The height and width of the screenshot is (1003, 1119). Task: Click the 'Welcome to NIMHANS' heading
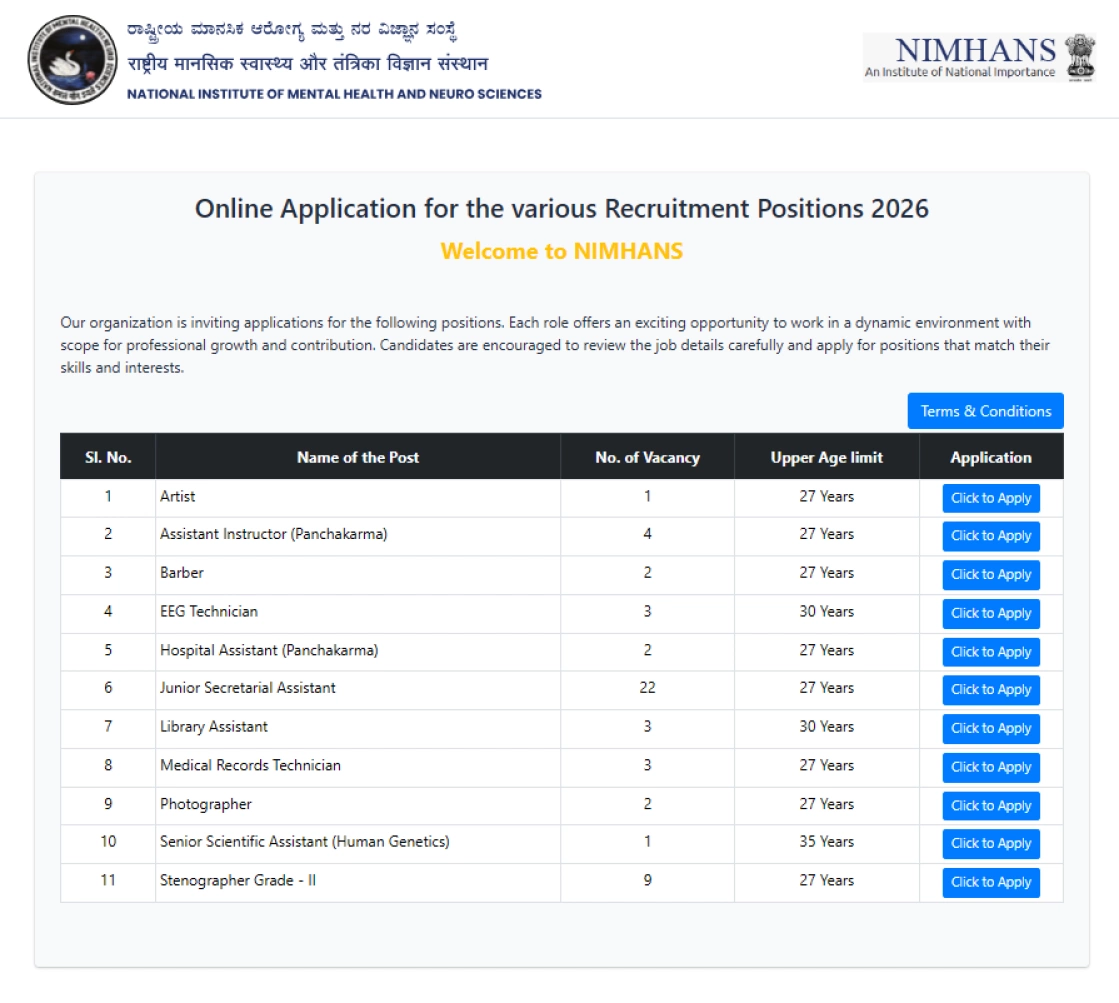point(560,251)
